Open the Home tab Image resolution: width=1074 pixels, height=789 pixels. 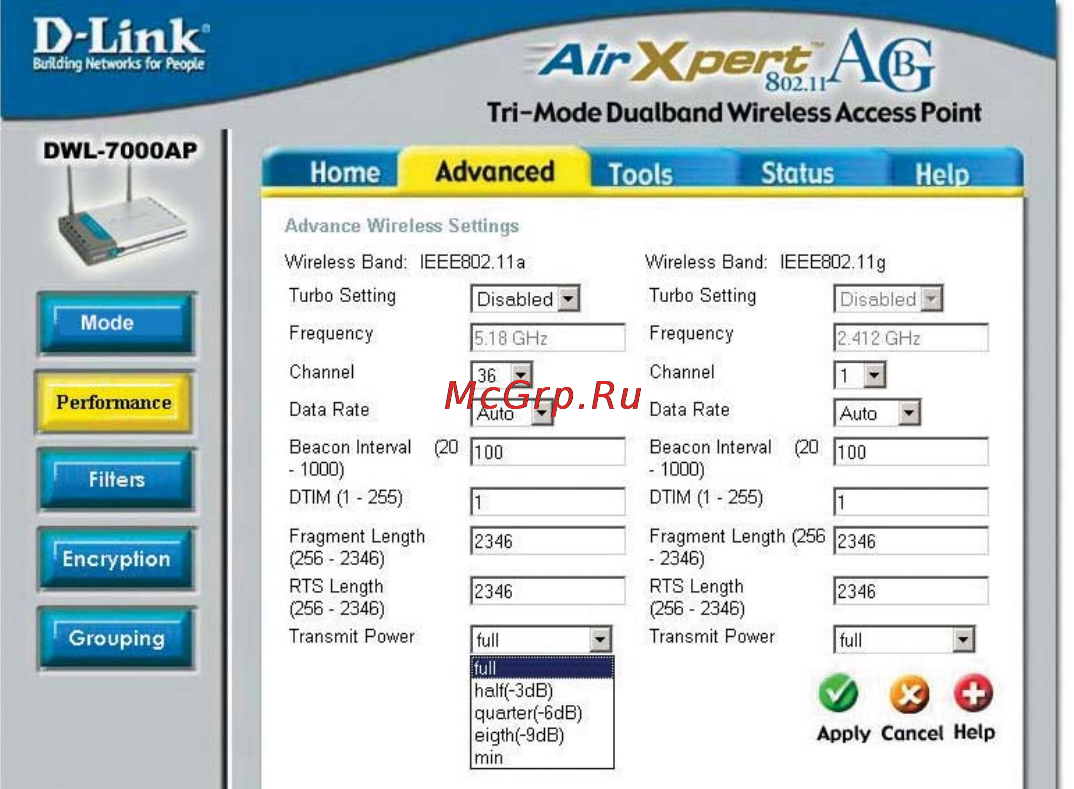coord(345,172)
